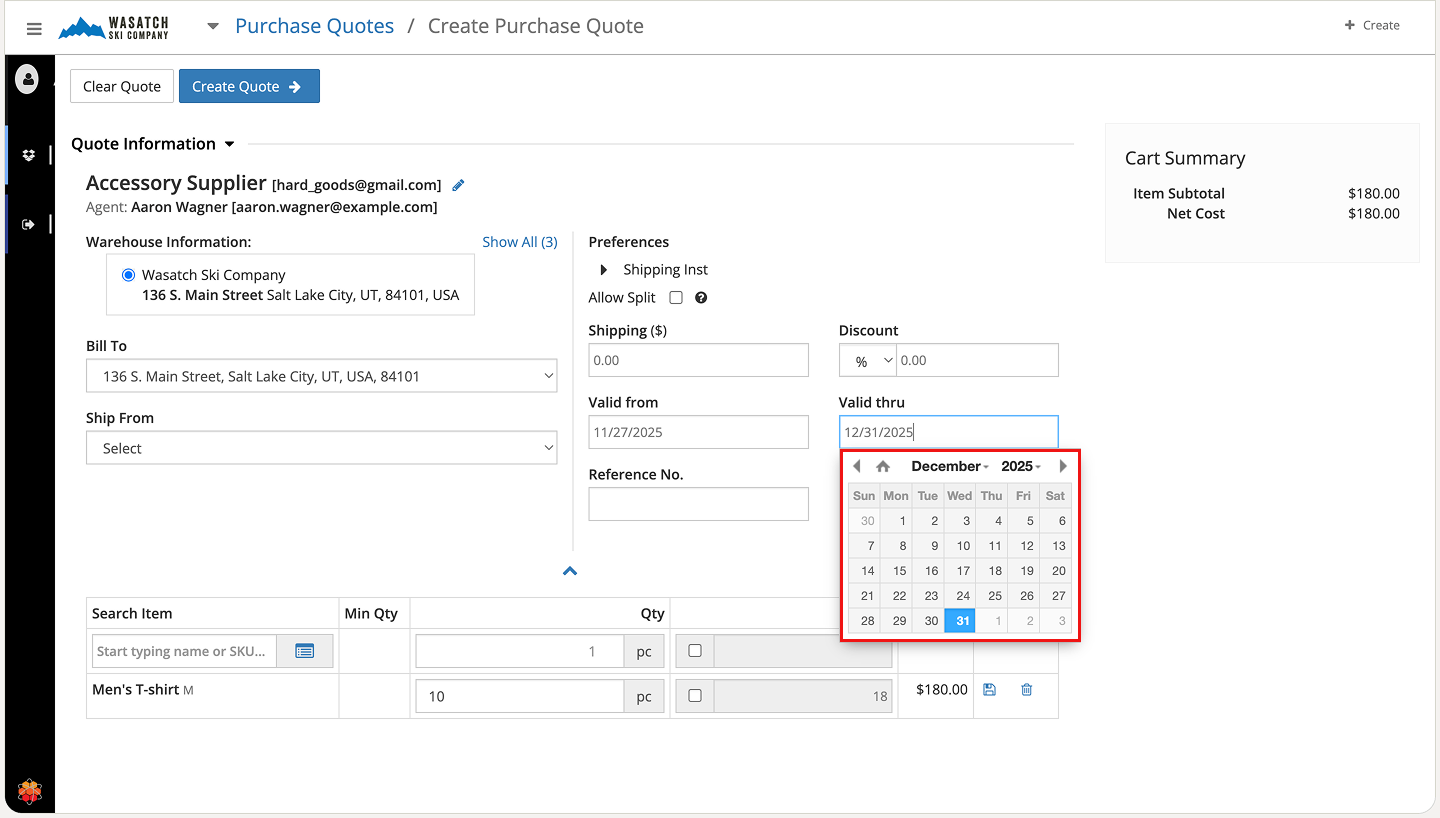The image size is (1440, 818).
Task: Click the Reference No. input field
Action: coord(698,504)
